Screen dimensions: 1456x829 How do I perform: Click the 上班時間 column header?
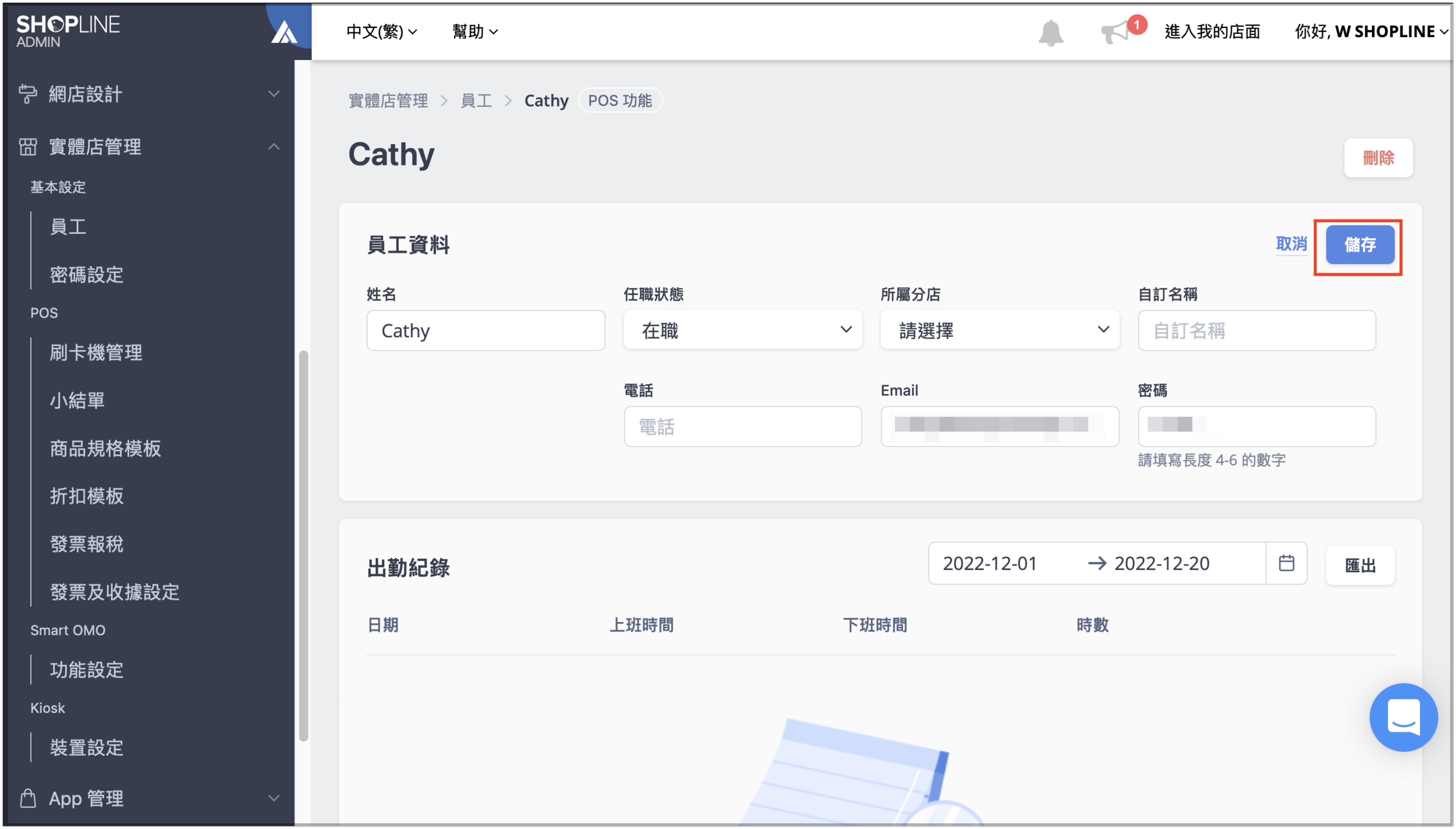click(641, 625)
